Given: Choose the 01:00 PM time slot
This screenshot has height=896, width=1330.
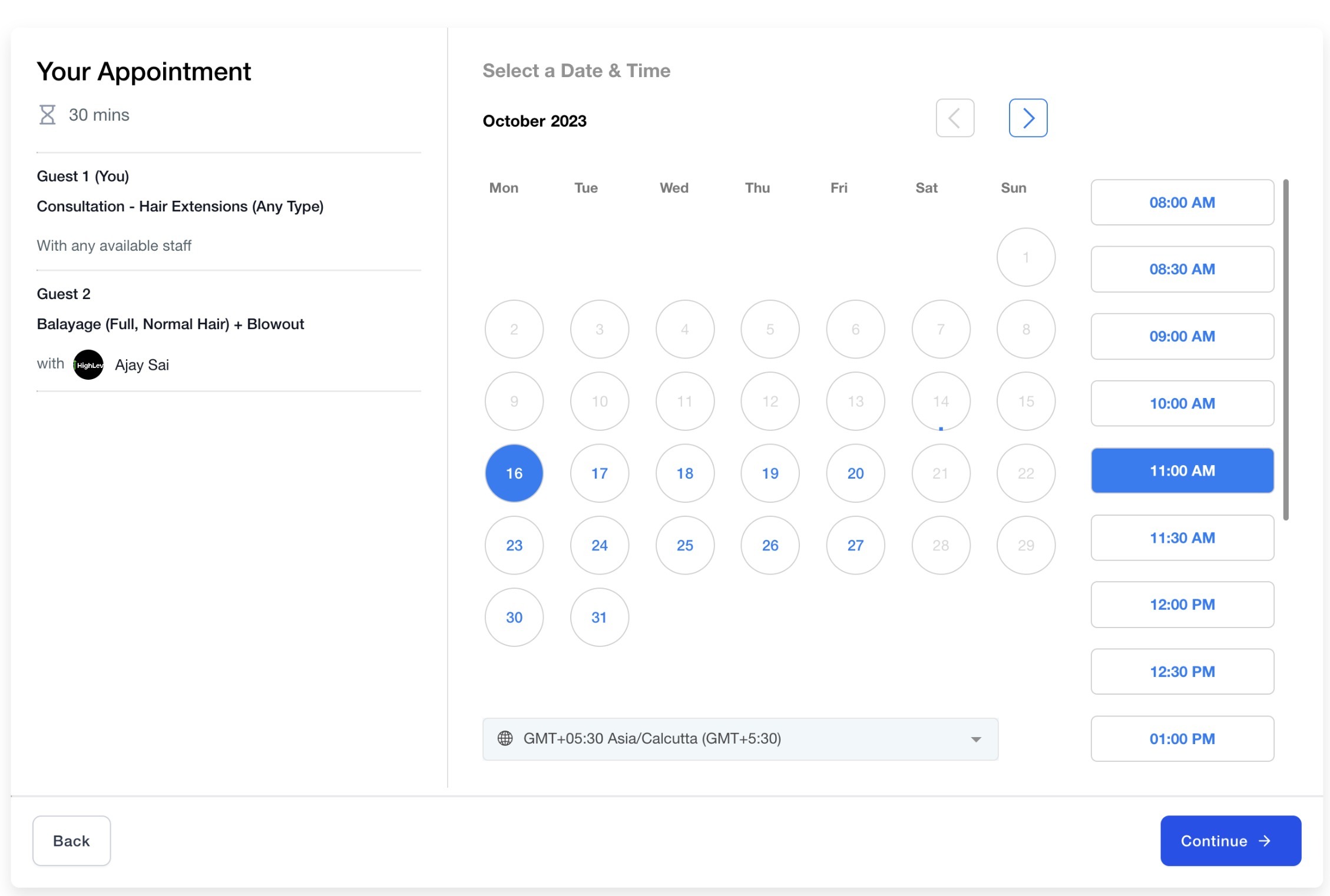Looking at the screenshot, I should [x=1182, y=739].
